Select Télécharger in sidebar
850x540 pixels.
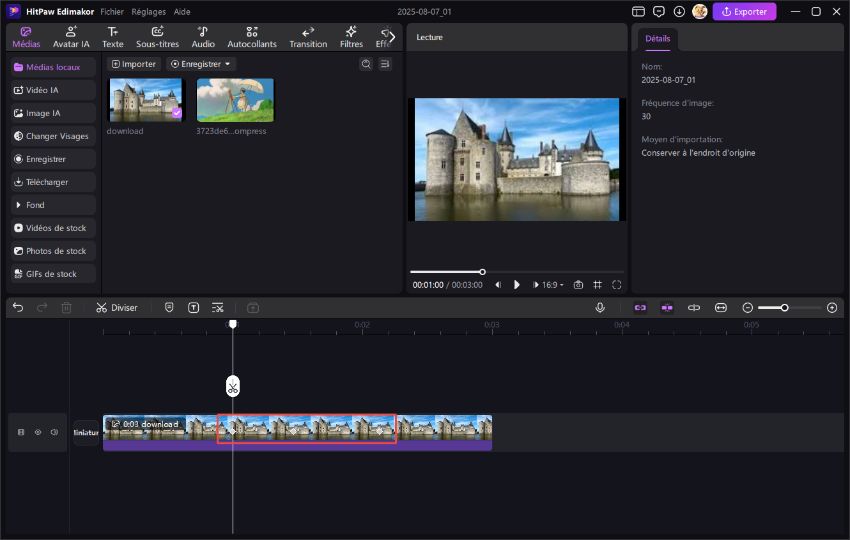click(53, 182)
